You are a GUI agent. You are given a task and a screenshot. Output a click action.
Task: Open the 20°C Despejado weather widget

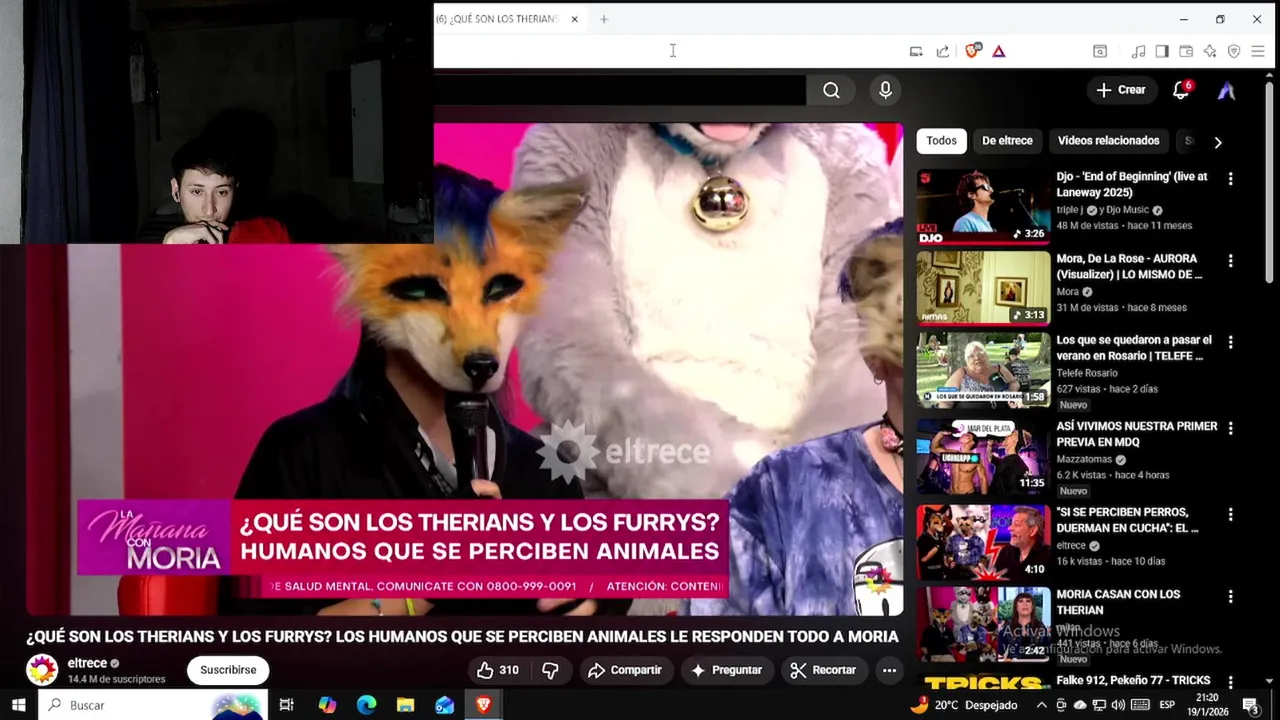click(x=963, y=705)
